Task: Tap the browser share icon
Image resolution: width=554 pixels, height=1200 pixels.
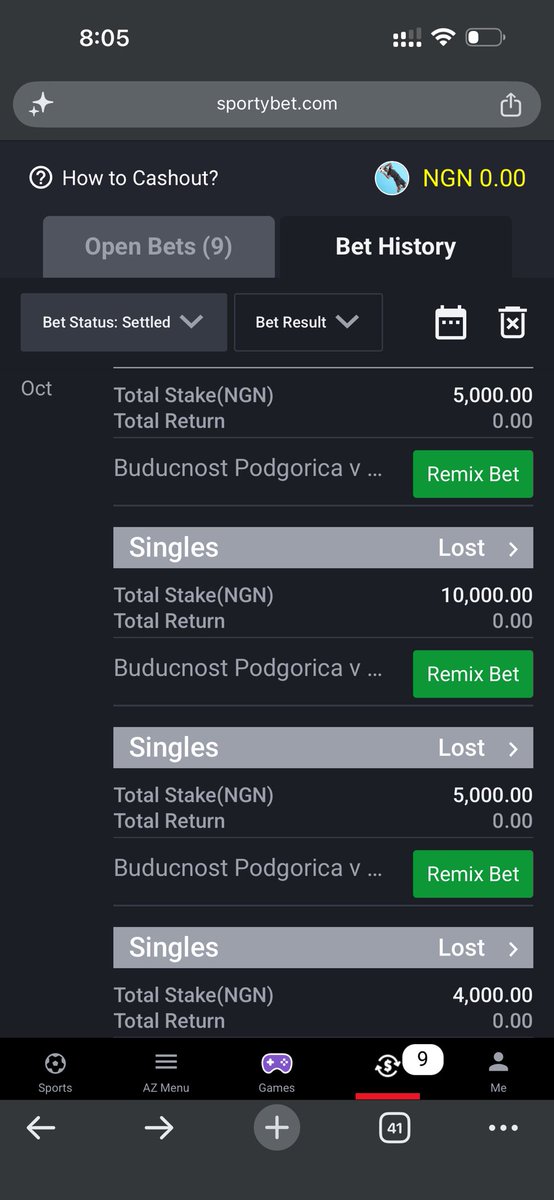Action: (510, 104)
